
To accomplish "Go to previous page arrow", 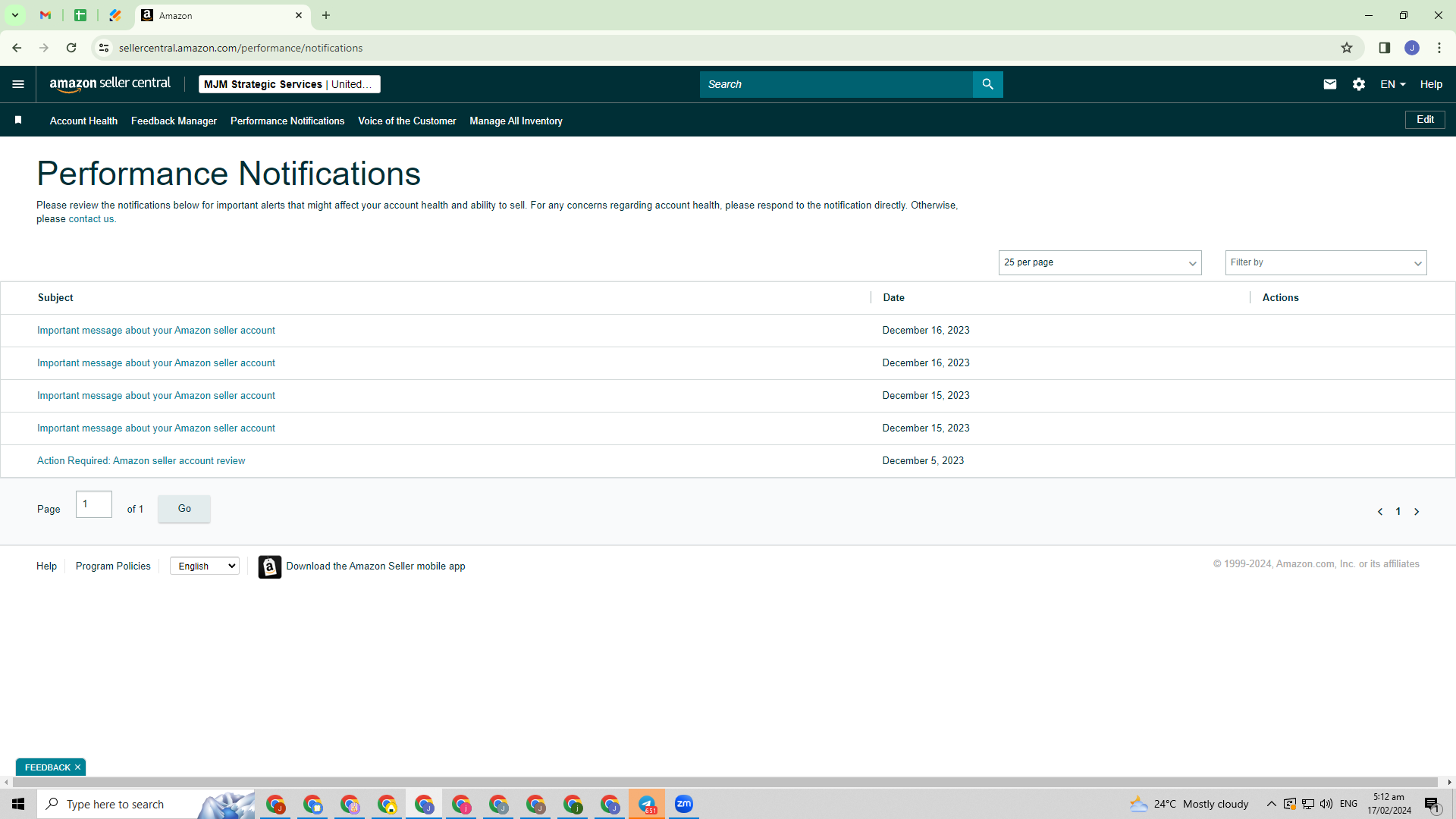I will click(1380, 512).
